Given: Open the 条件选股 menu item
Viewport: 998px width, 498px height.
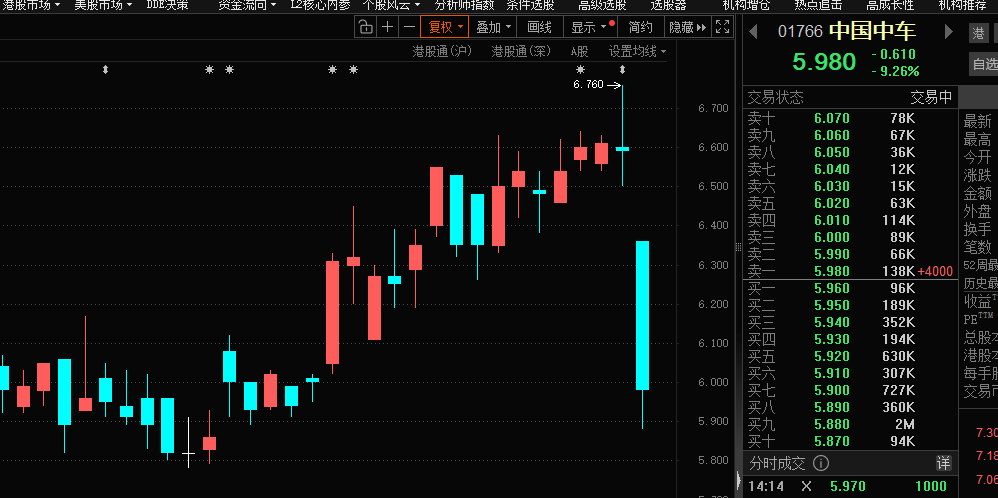Looking at the screenshot, I should [530, 5].
